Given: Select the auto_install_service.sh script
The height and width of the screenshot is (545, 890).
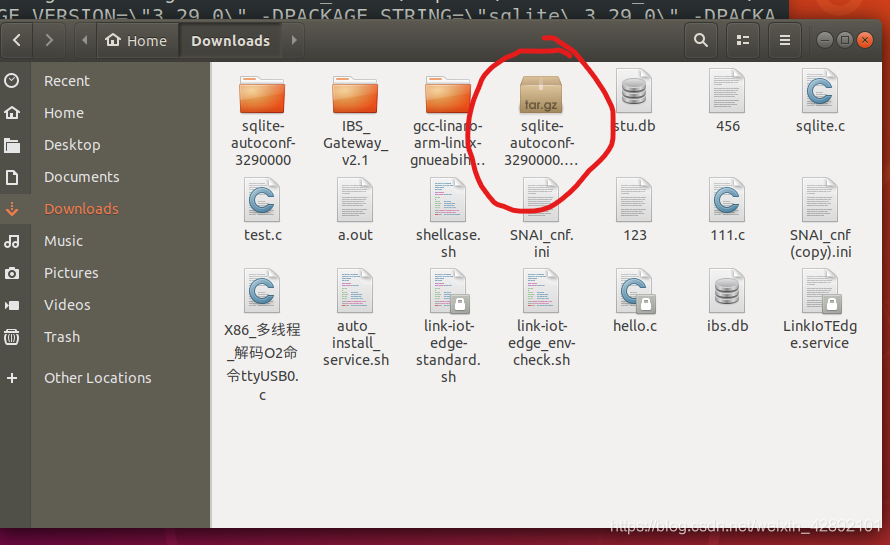Looking at the screenshot, I should click(355, 318).
